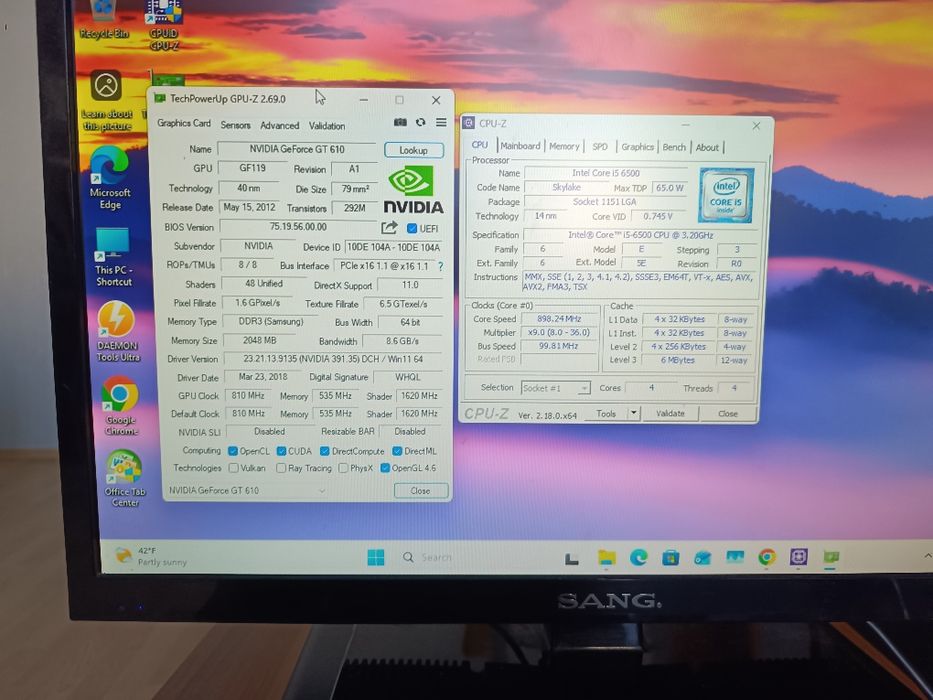The image size is (933, 700).
Task: Open the 'This PC - Shortcut' desktop icon
Action: [x=113, y=257]
